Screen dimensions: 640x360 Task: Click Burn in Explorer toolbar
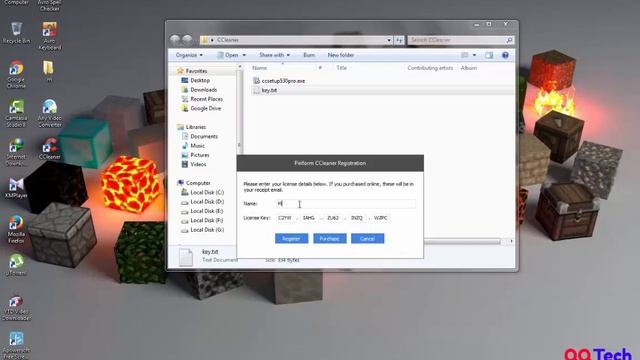click(x=309, y=55)
